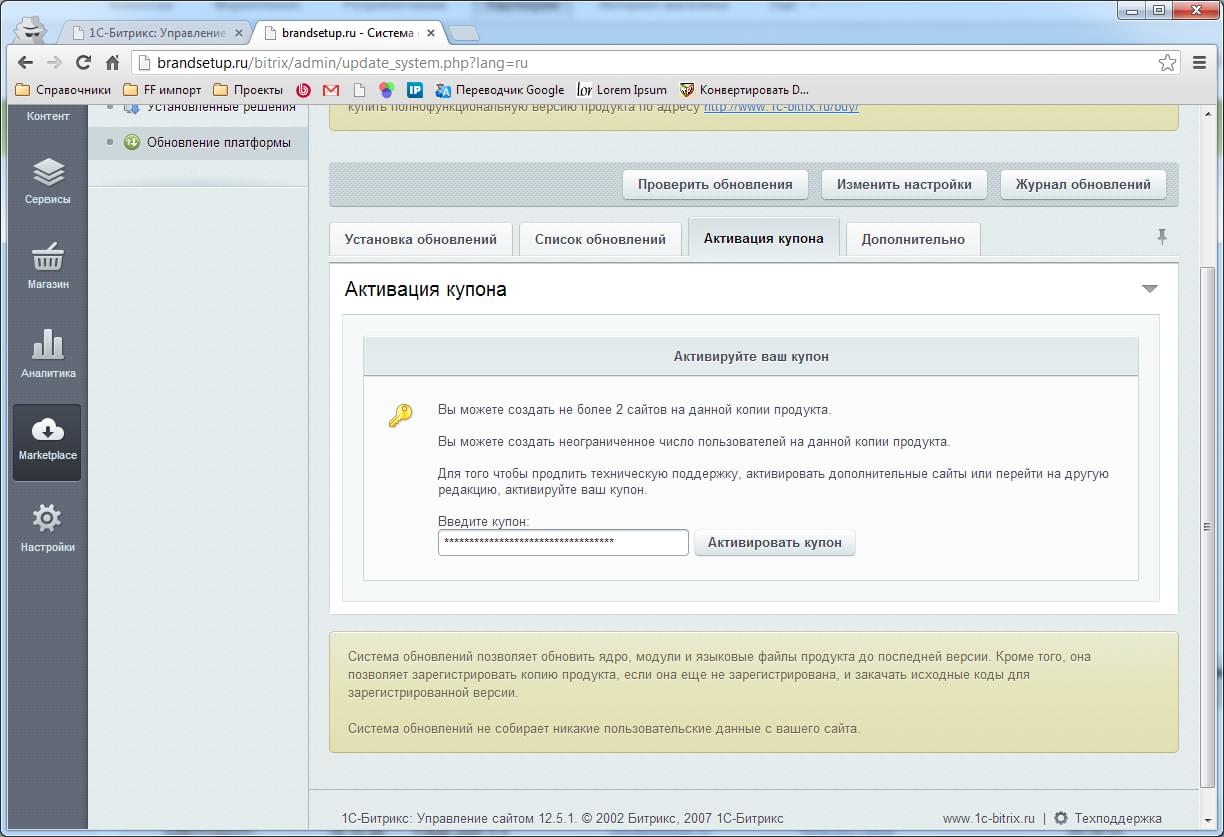This screenshot has height=837, width=1224.
Task: Click the page vertical scrollbar thumb
Action: tap(1208, 527)
